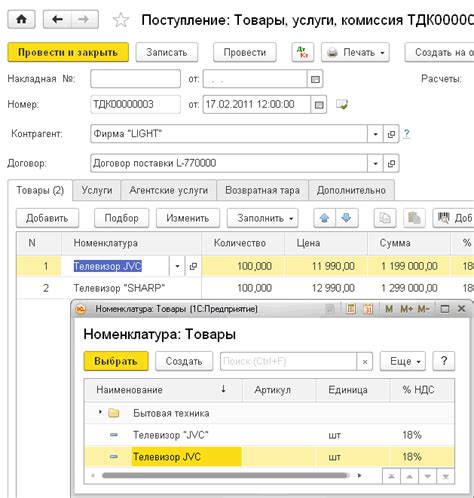This screenshot has height=498, width=474.
Task: Expand the Контрагент dropdown list
Action: click(x=375, y=134)
